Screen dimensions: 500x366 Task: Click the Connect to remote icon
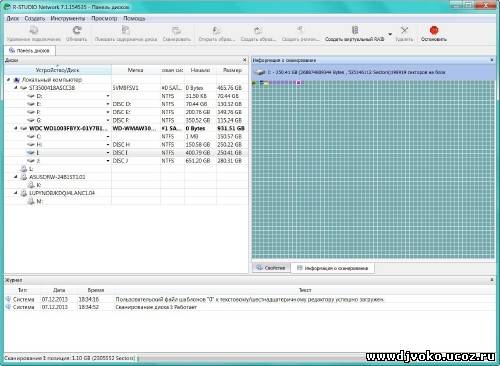[34, 30]
